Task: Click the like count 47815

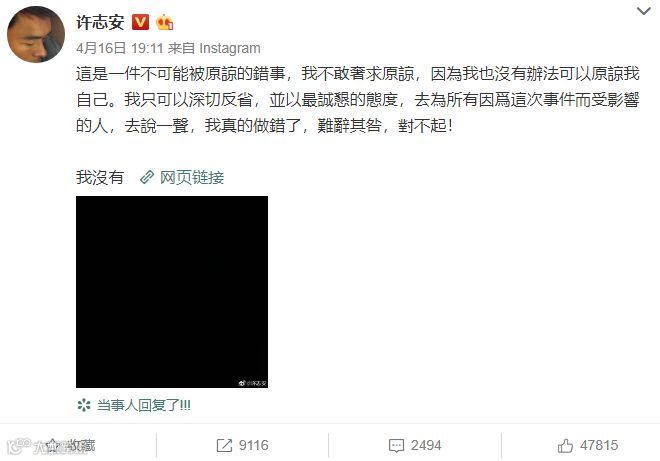Action: point(599,445)
